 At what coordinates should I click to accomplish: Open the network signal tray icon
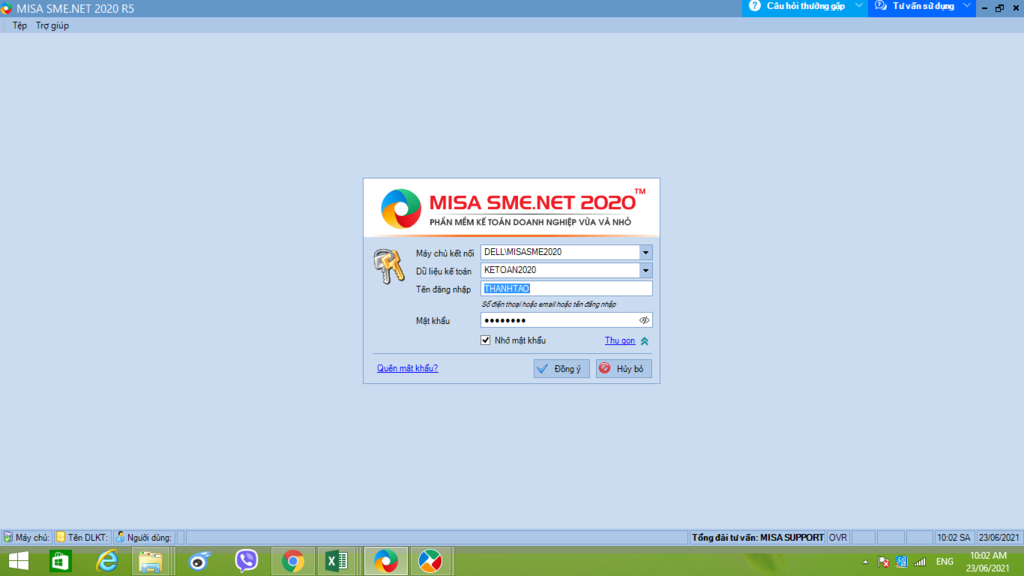[920, 562]
